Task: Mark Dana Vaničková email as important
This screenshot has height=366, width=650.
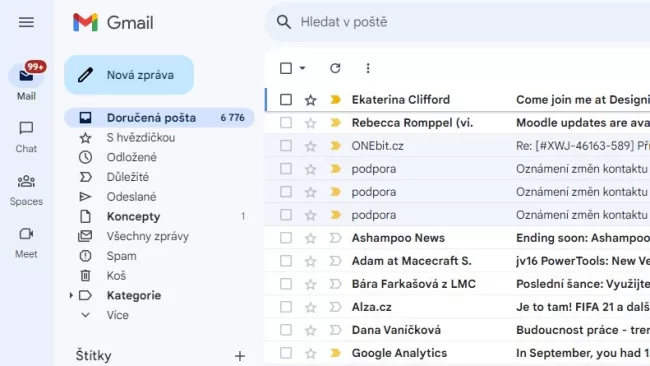Action: click(x=335, y=330)
